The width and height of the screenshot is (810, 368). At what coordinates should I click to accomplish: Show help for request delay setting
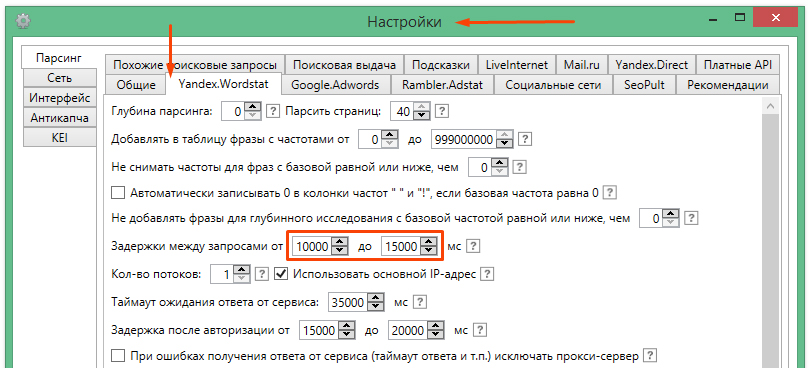[x=474, y=247]
